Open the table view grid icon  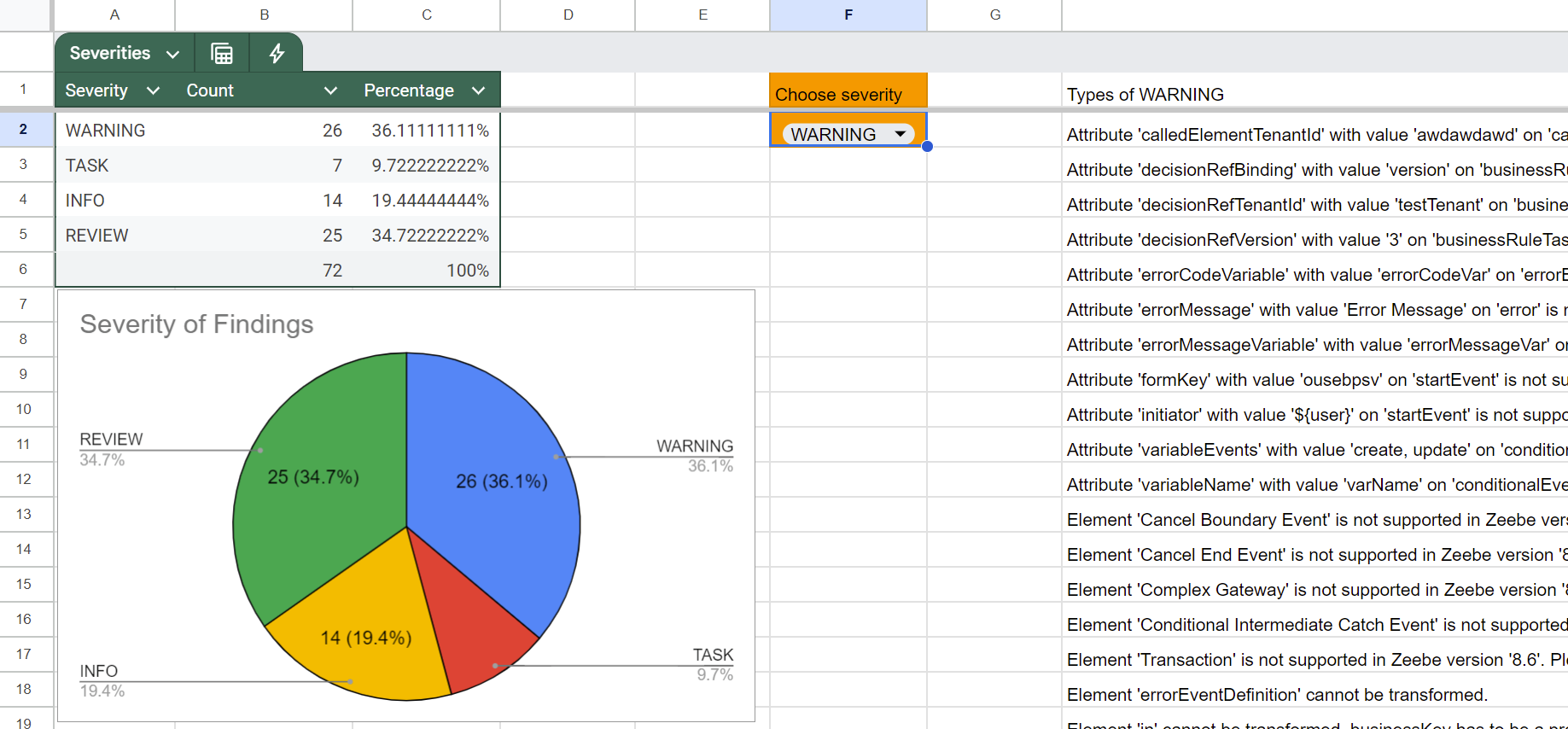tap(222, 53)
